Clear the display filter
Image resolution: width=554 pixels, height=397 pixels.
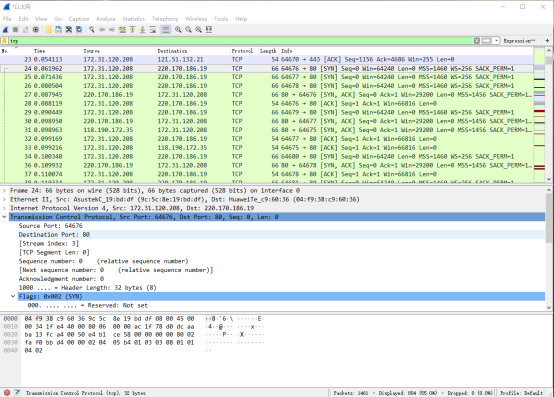click(477, 41)
